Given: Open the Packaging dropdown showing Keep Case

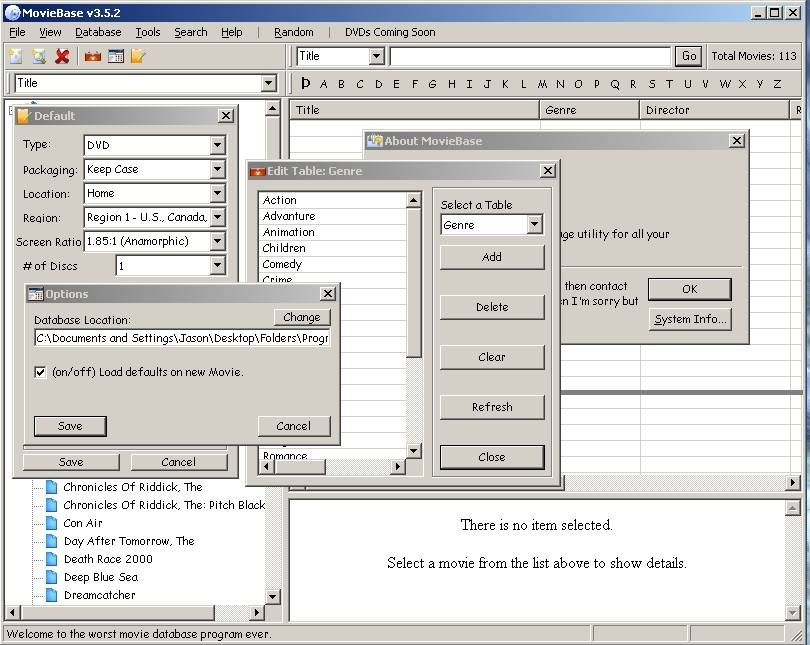Looking at the screenshot, I should 217,170.
